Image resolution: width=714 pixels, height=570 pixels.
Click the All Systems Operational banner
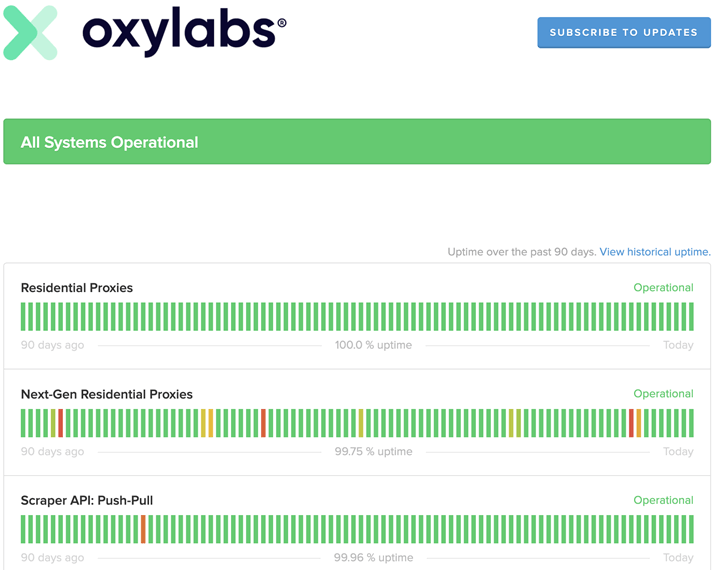pos(357,142)
